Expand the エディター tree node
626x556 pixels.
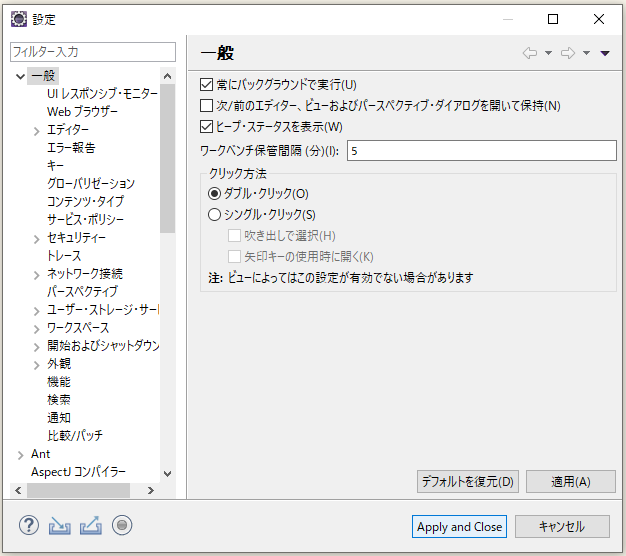[37, 131]
